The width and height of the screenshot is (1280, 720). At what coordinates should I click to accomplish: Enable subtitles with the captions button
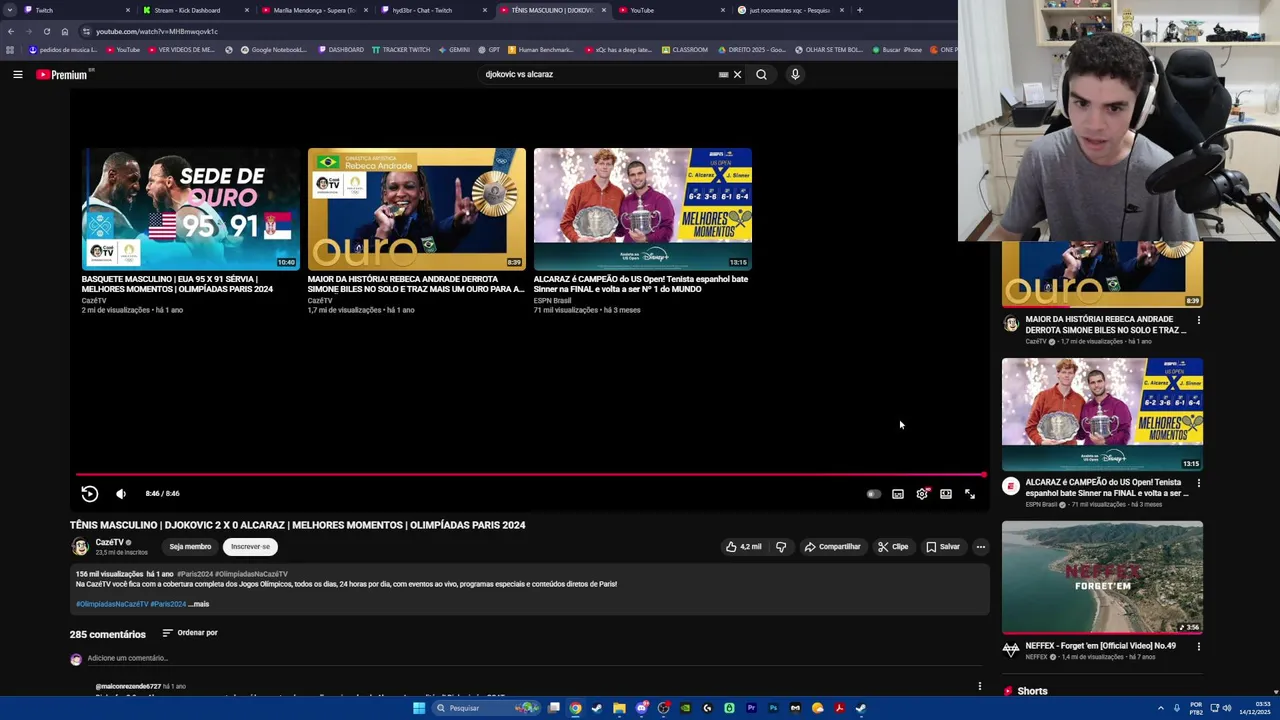(898, 494)
